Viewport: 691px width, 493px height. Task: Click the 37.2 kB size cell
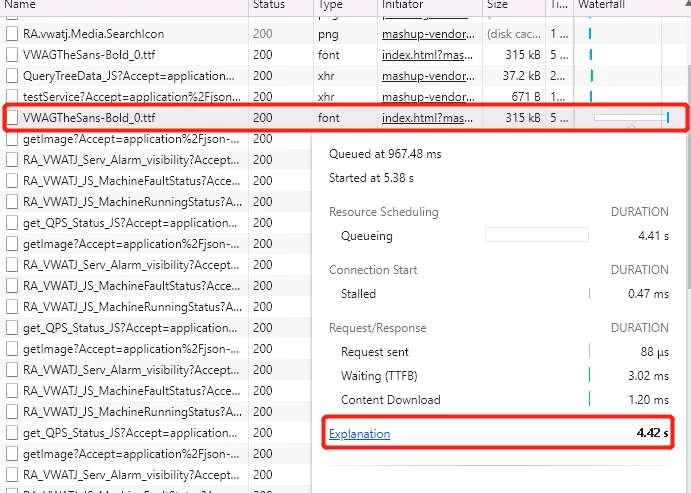pos(521,76)
